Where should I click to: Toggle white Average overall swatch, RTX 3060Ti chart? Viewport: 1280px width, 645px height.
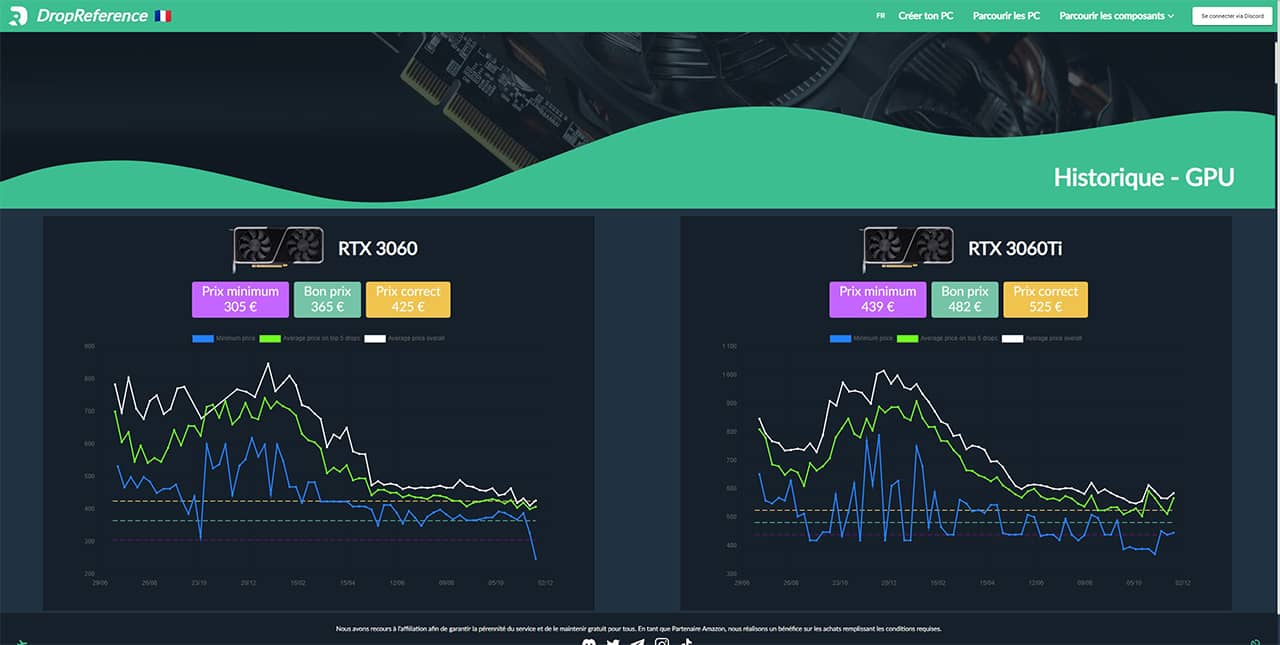tap(1012, 338)
